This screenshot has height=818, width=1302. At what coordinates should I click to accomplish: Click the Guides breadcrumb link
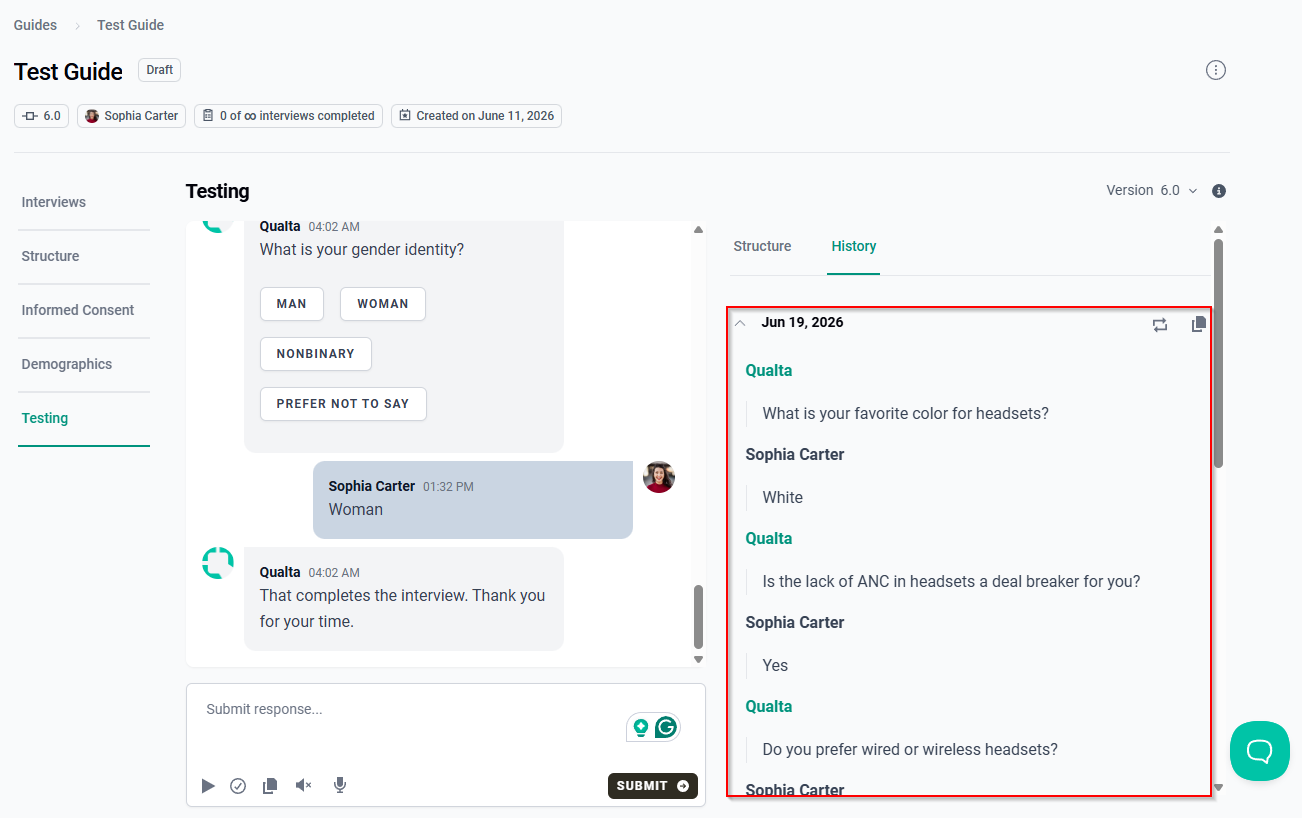tap(35, 25)
